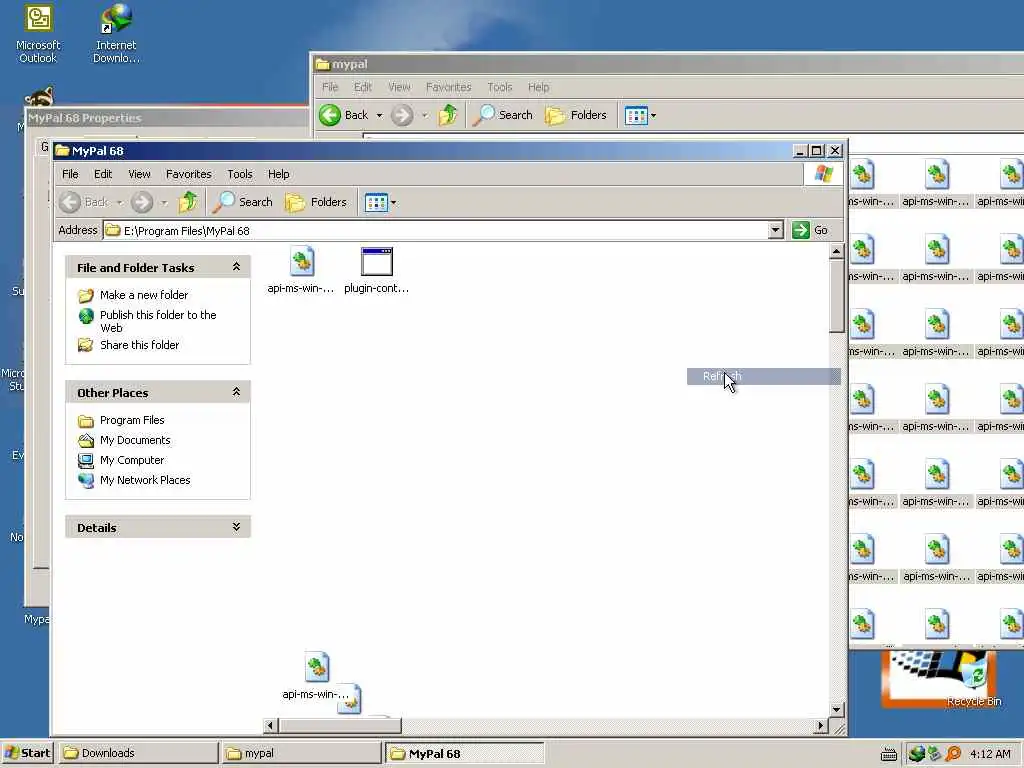Click the keyboard icon in the tray
Image resolution: width=1024 pixels, height=768 pixels.
(888, 754)
